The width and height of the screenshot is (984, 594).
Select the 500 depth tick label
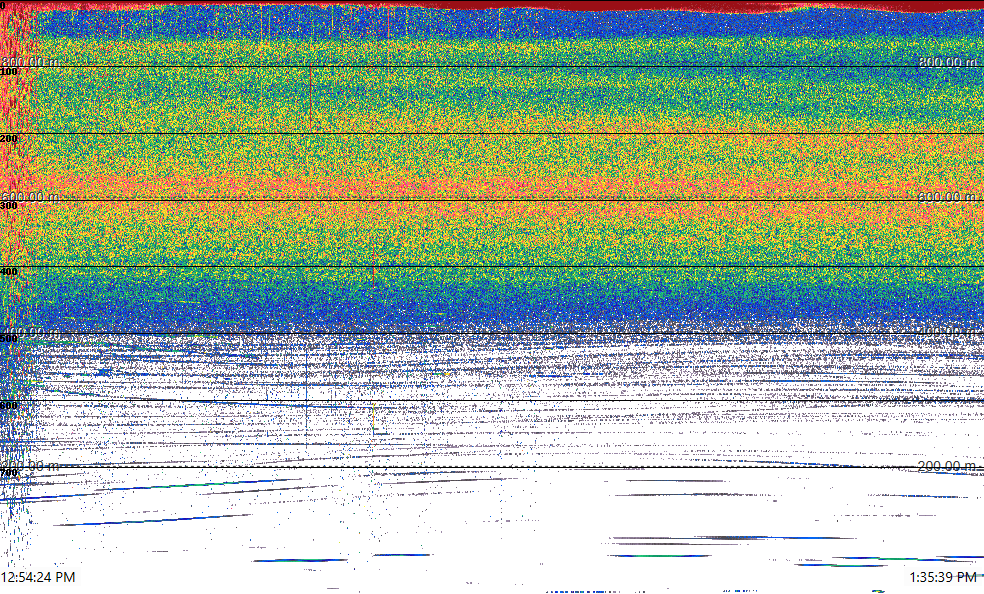[x=9, y=339]
